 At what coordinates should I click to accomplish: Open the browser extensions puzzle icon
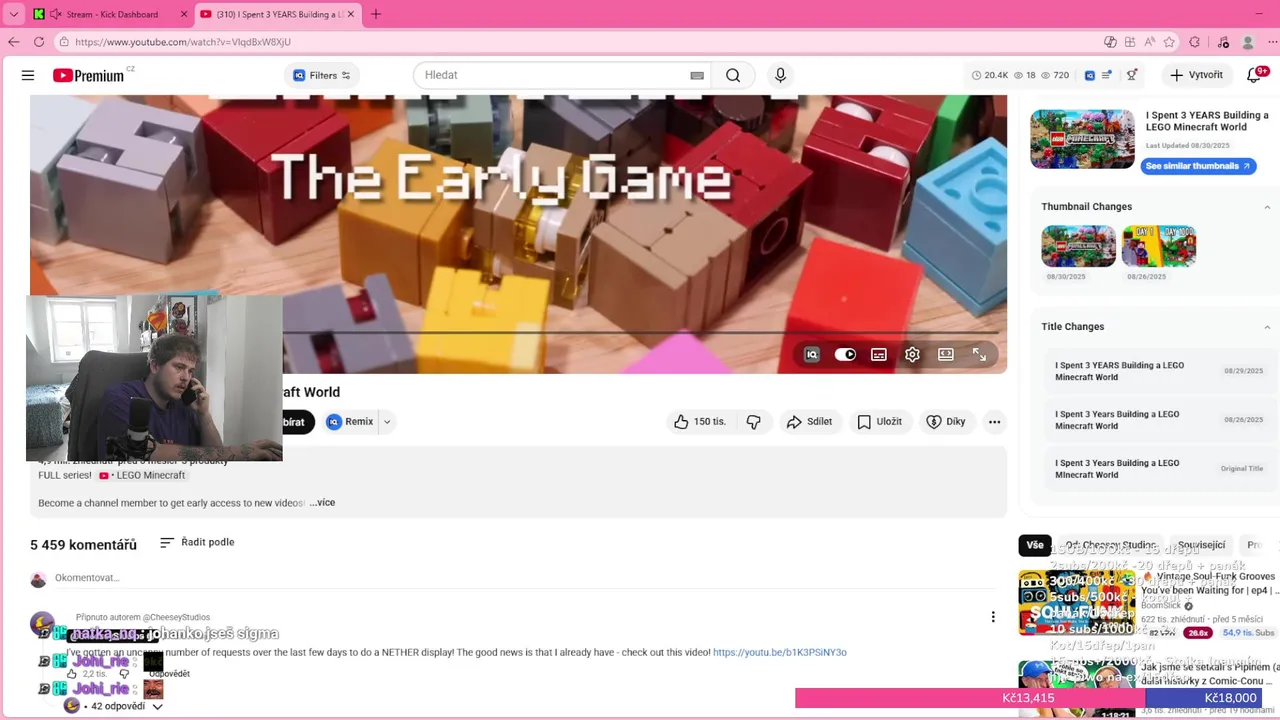[x=1194, y=42]
